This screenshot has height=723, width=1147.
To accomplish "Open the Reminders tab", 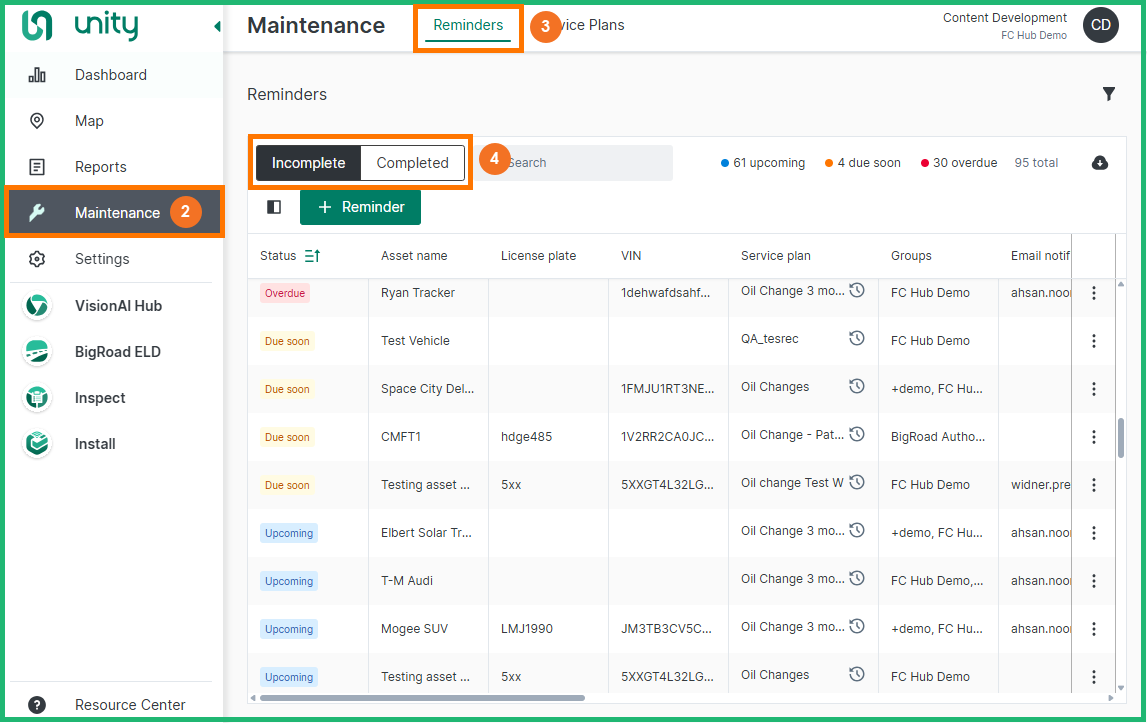I will click(468, 26).
